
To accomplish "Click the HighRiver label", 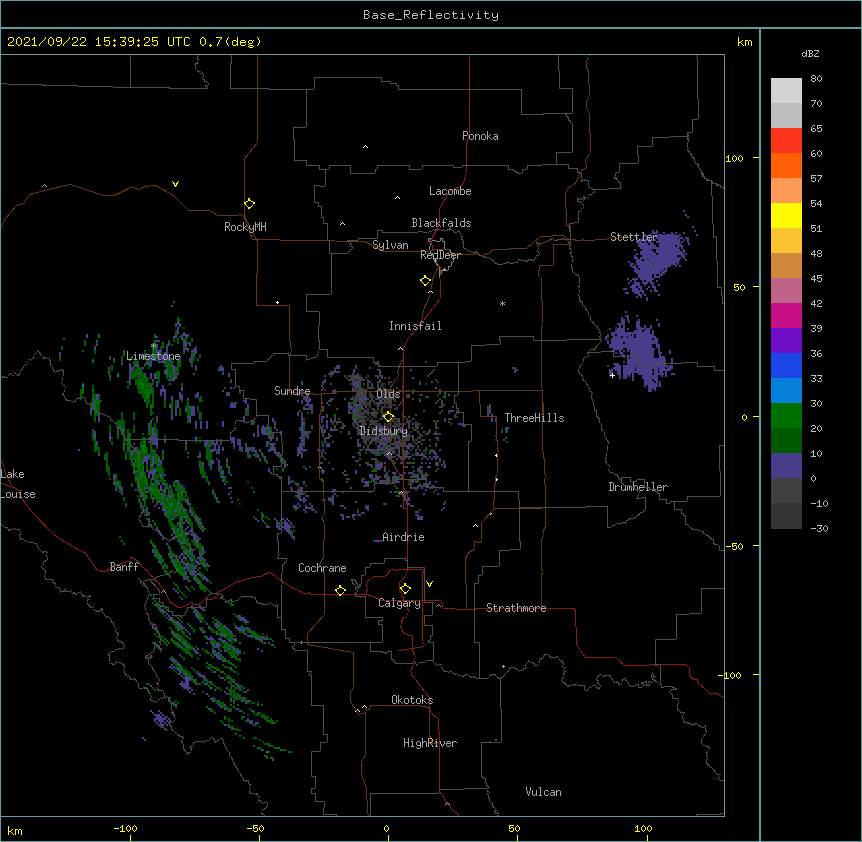I will pyautogui.click(x=430, y=743).
